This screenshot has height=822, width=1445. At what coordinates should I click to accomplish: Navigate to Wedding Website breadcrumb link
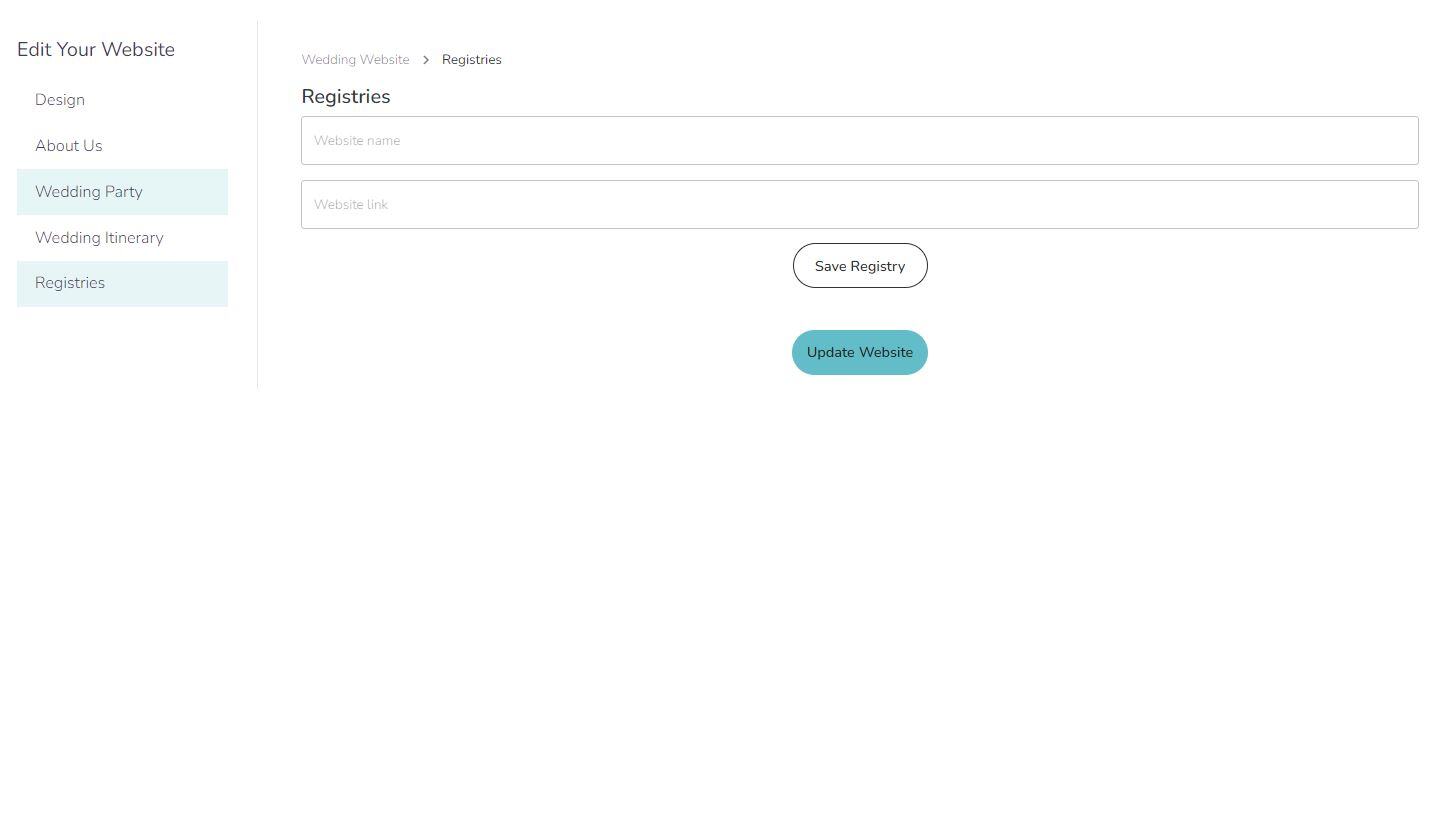click(x=355, y=60)
